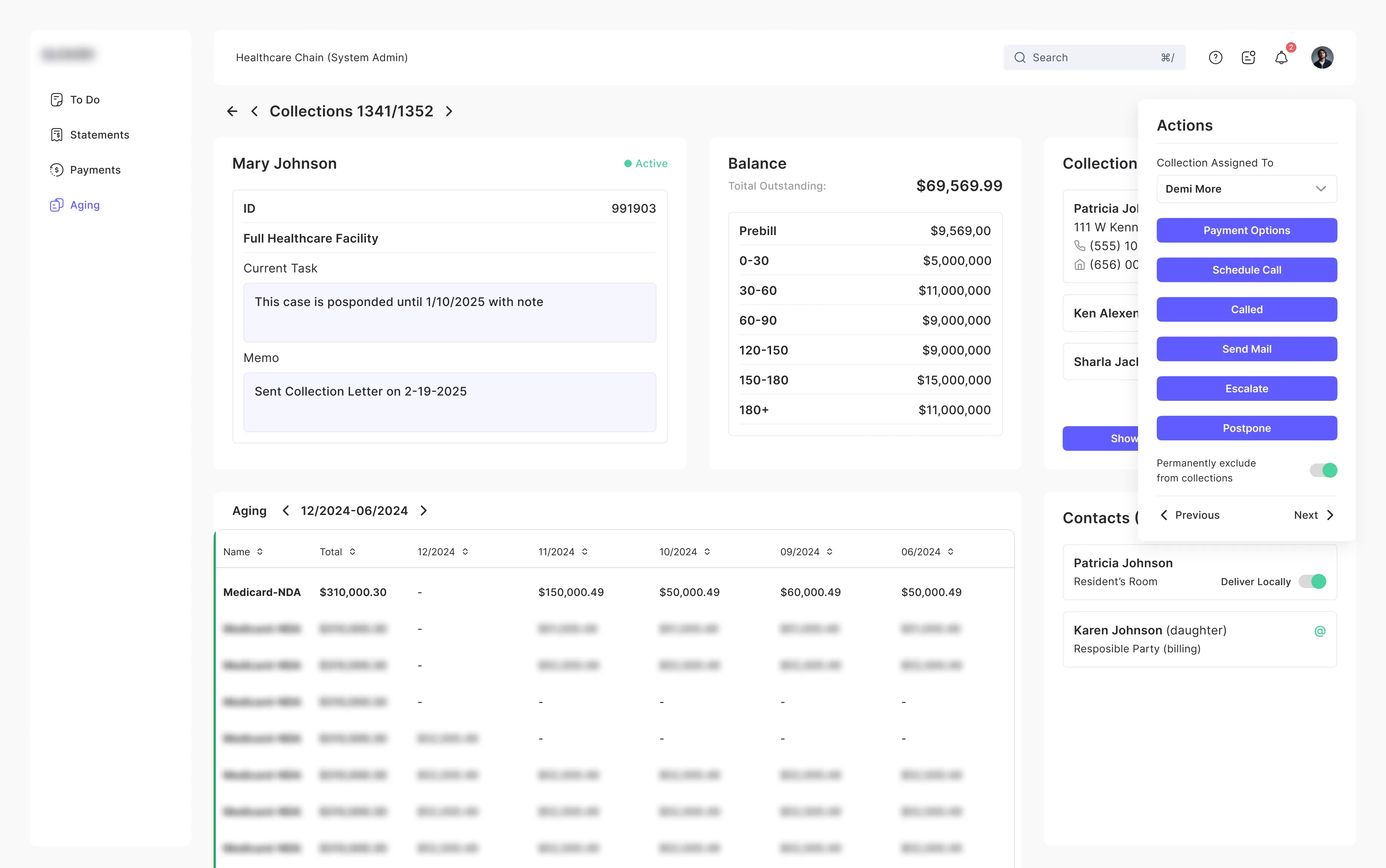The width and height of the screenshot is (1386, 868).
Task: Click Schedule Call button
Action: (1246, 270)
